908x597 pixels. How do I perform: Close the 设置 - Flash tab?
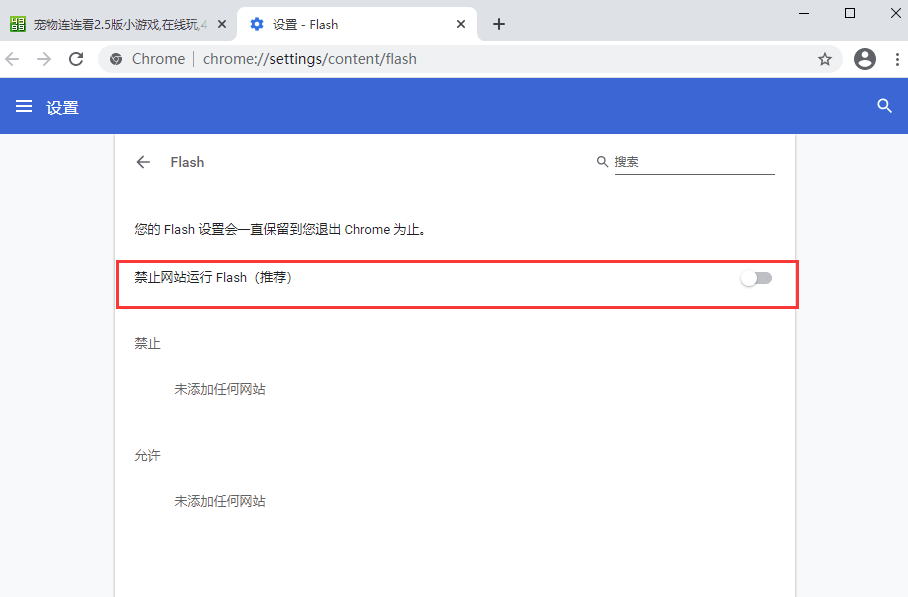click(461, 24)
